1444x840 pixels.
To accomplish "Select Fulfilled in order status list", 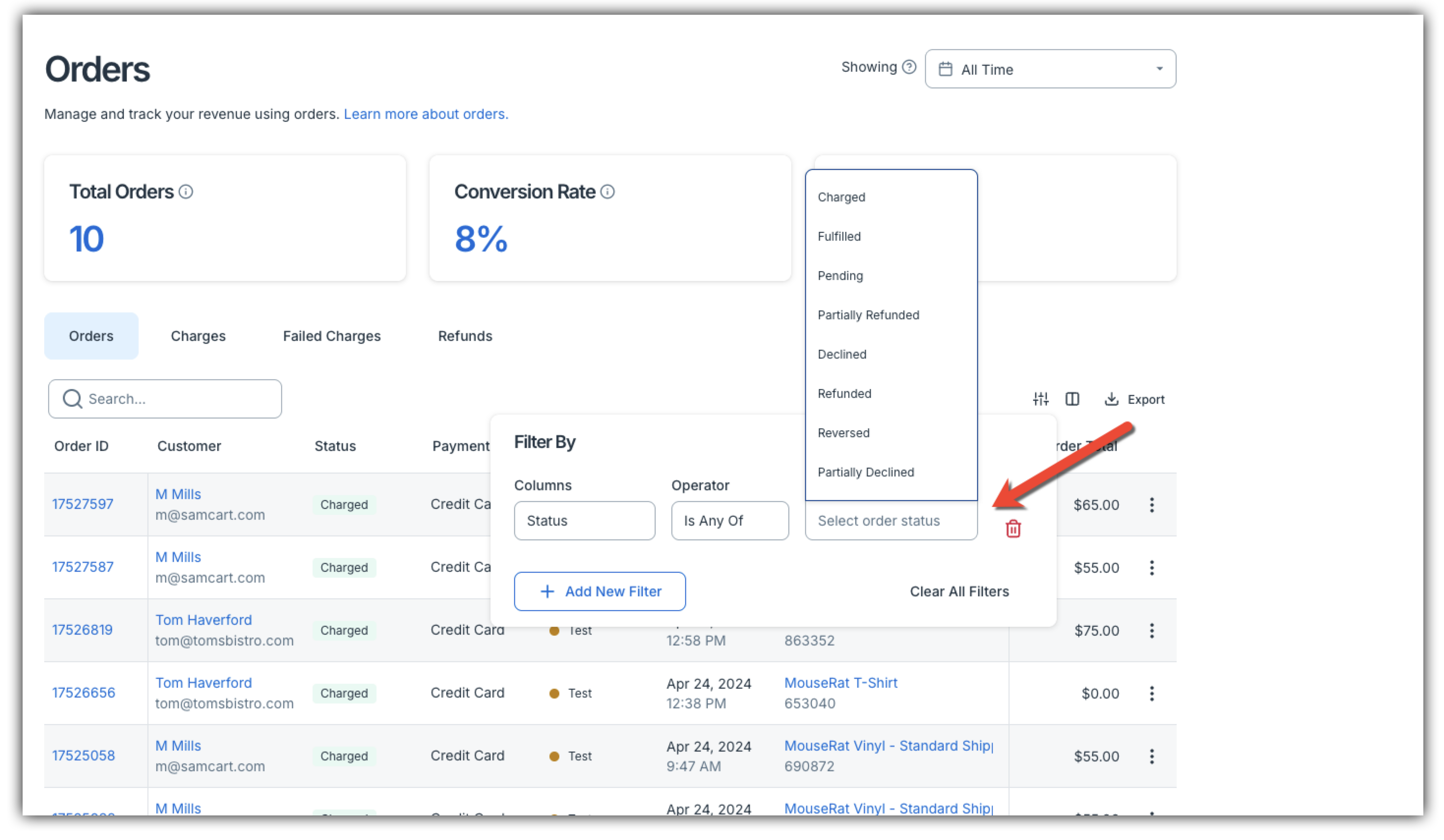I will coord(839,236).
